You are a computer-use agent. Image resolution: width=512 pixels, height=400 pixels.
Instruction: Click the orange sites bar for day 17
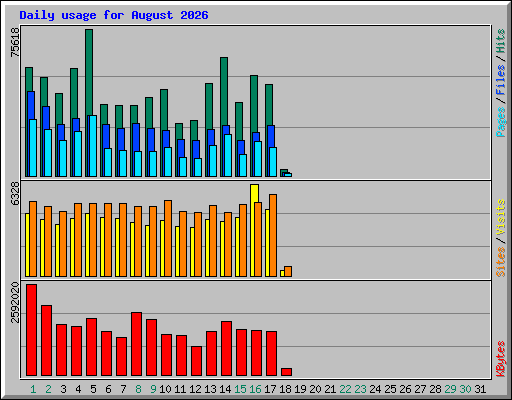coord(273,235)
